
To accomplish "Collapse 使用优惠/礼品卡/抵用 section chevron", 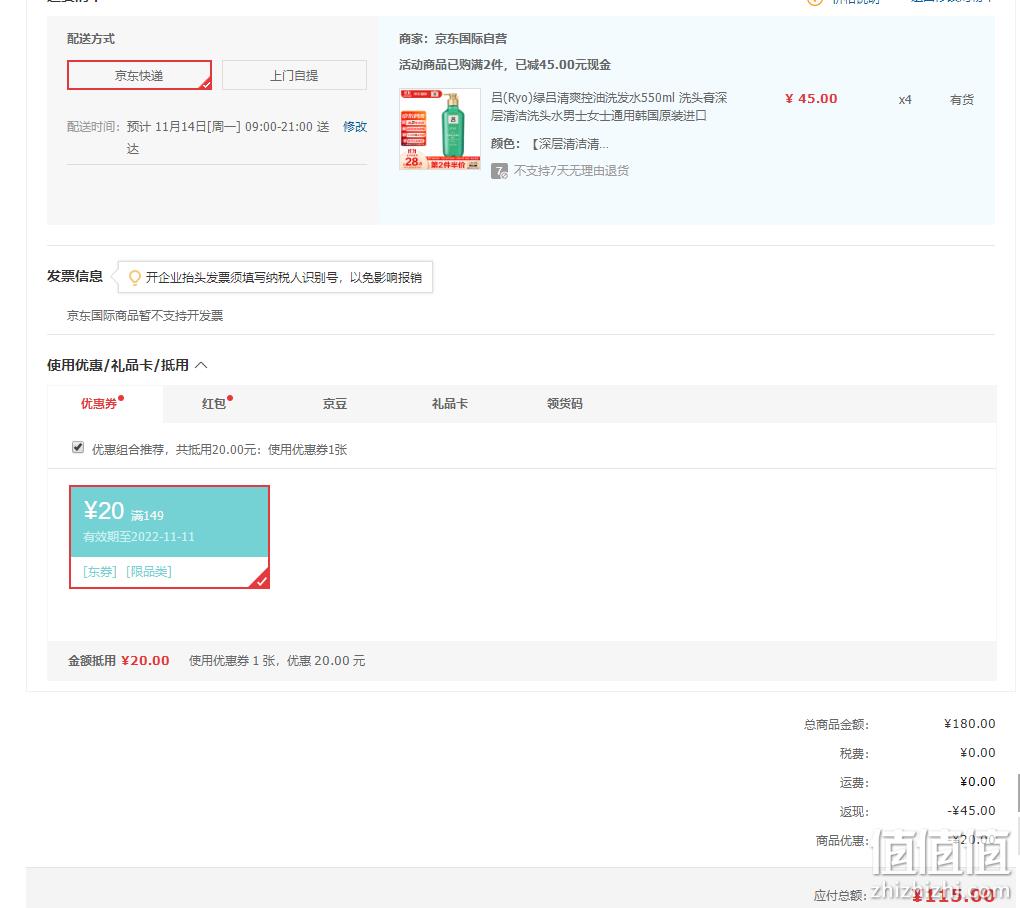I will tap(202, 365).
